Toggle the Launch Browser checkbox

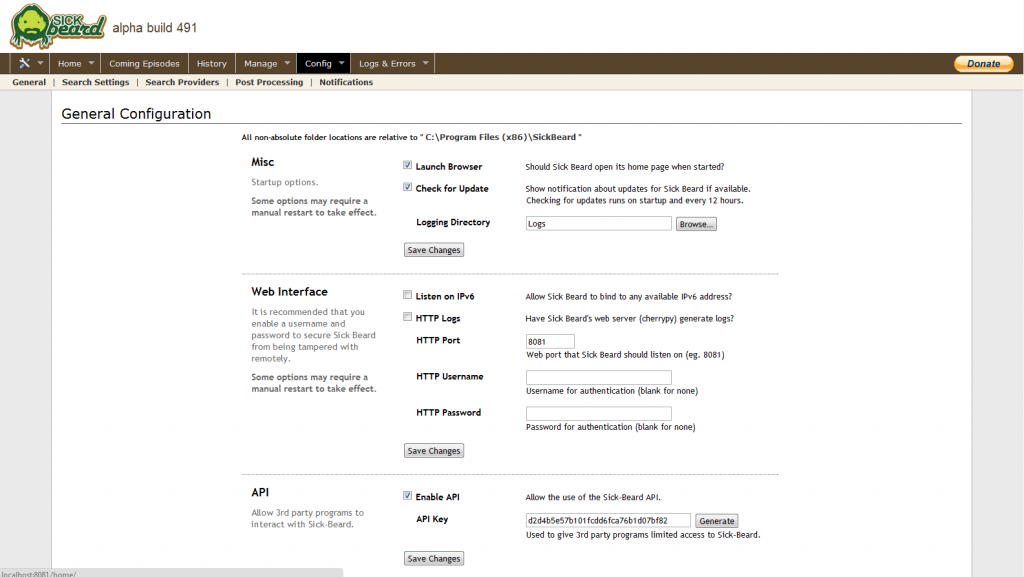click(408, 165)
